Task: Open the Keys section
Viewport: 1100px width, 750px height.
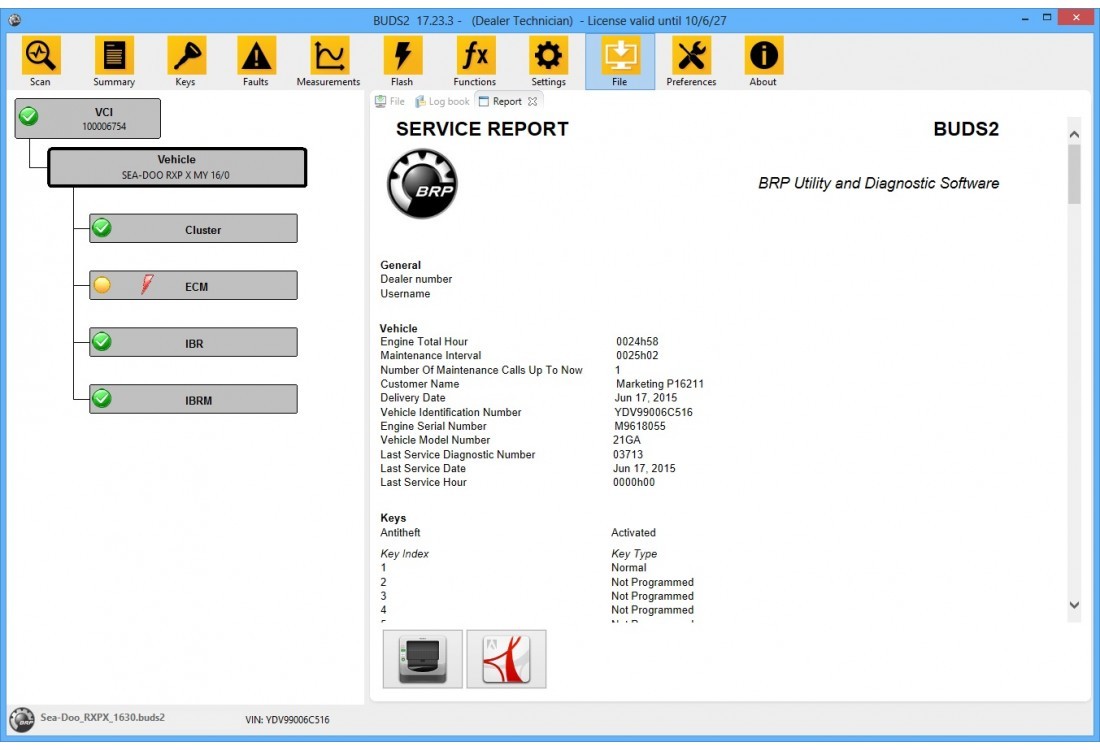Action: [x=185, y=60]
